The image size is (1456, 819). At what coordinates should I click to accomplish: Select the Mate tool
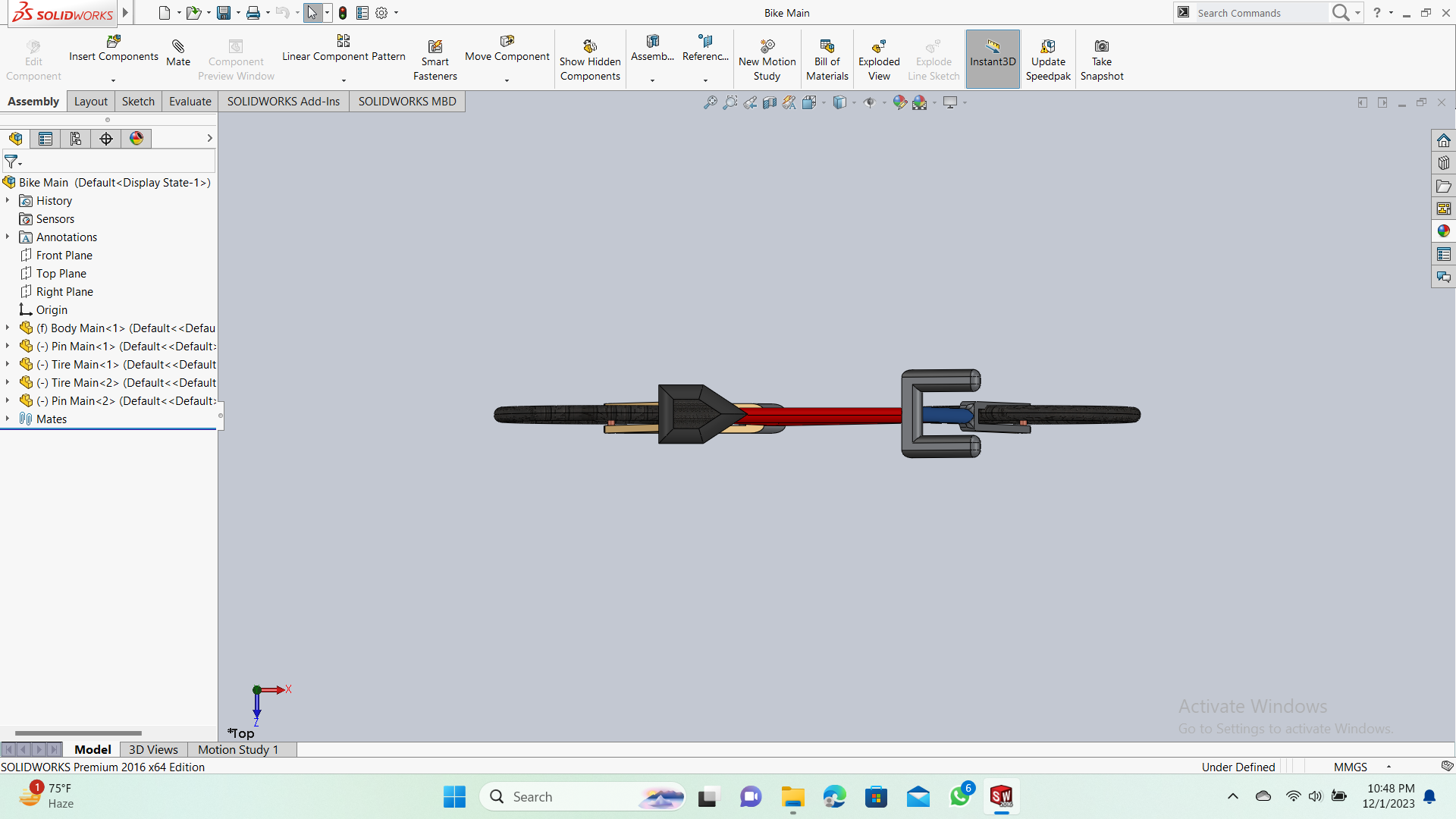178,53
